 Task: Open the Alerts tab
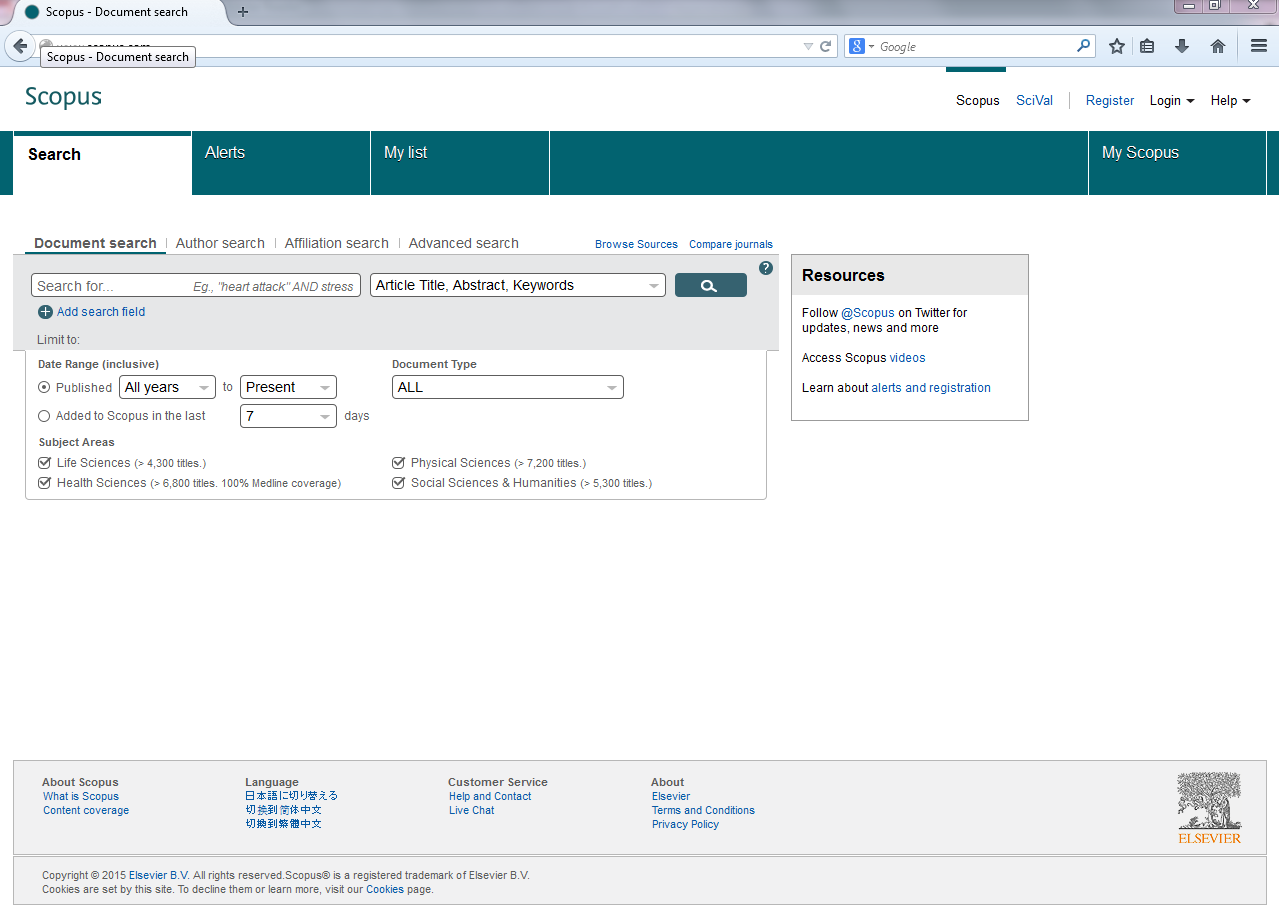281,163
